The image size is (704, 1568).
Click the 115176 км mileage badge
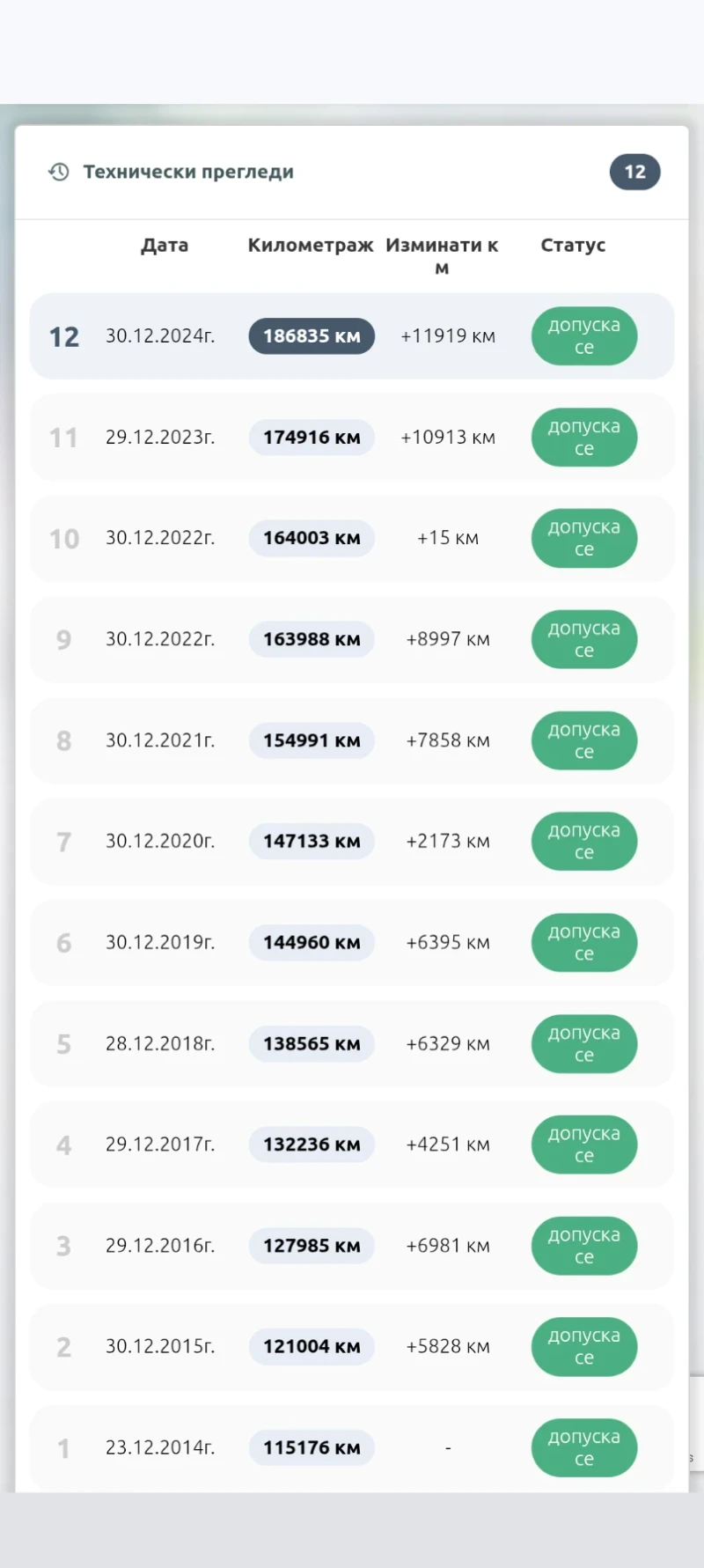coord(312,1447)
